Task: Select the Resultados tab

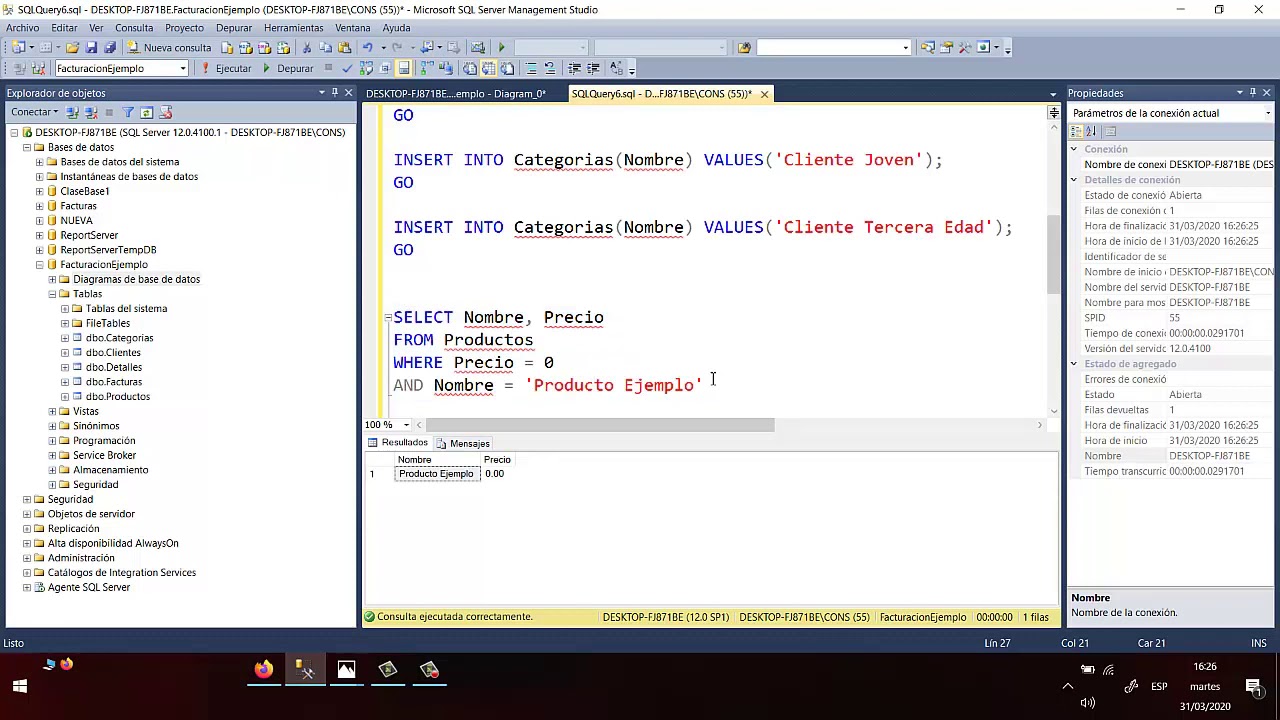Action: 398,443
